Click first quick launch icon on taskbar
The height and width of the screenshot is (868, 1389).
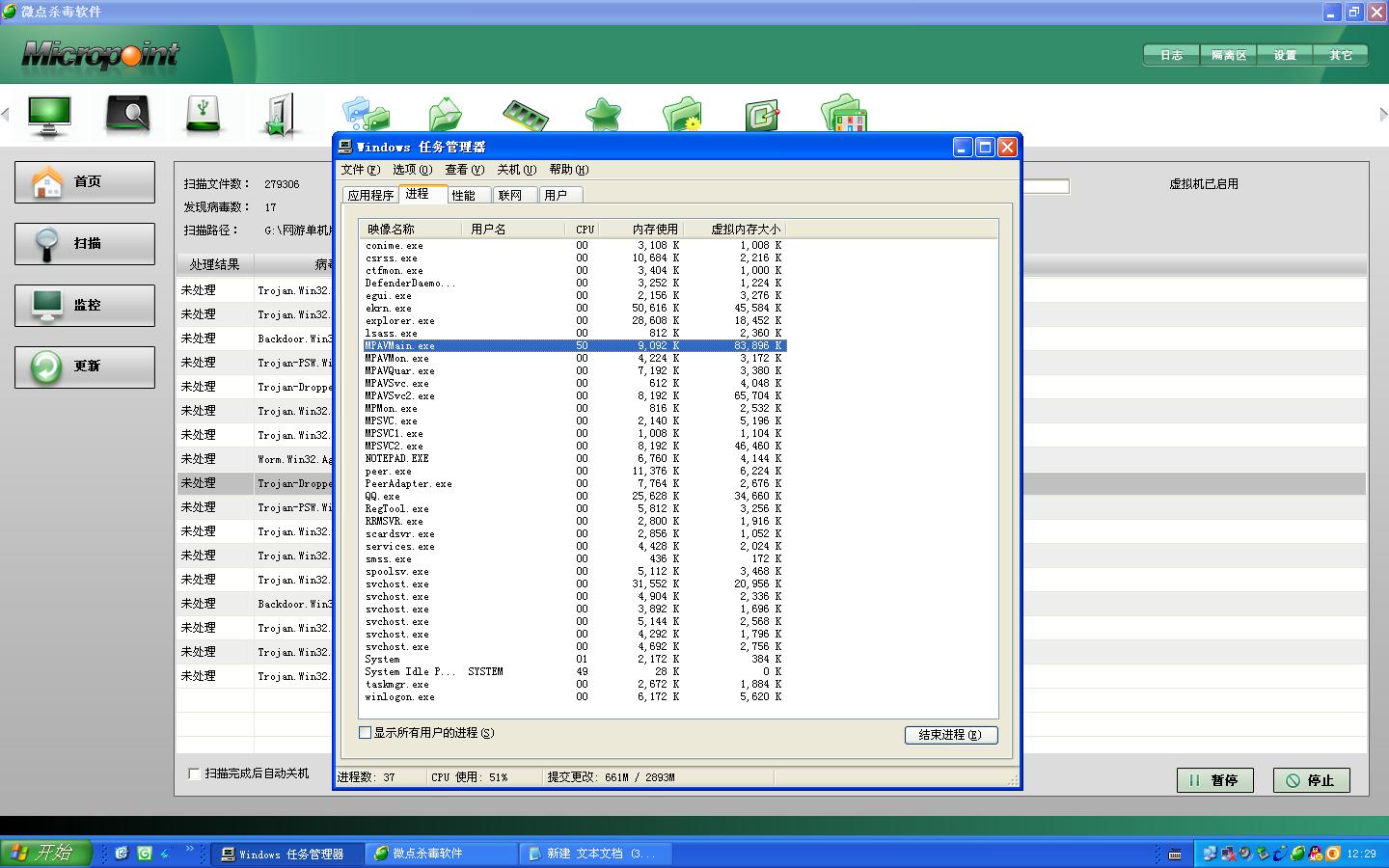pos(122,854)
